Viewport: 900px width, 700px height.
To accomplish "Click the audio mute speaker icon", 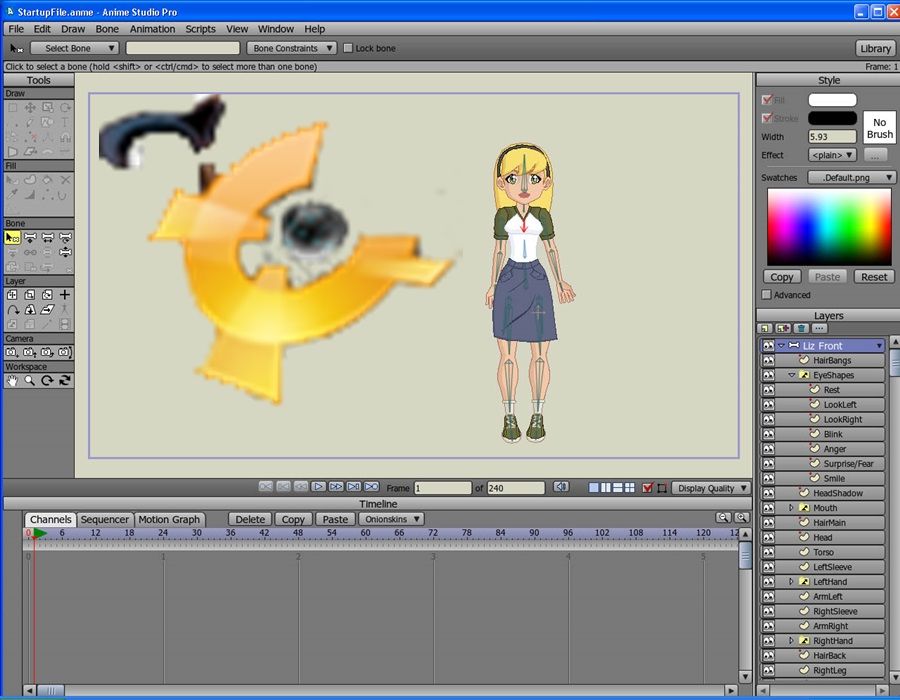I will point(561,487).
